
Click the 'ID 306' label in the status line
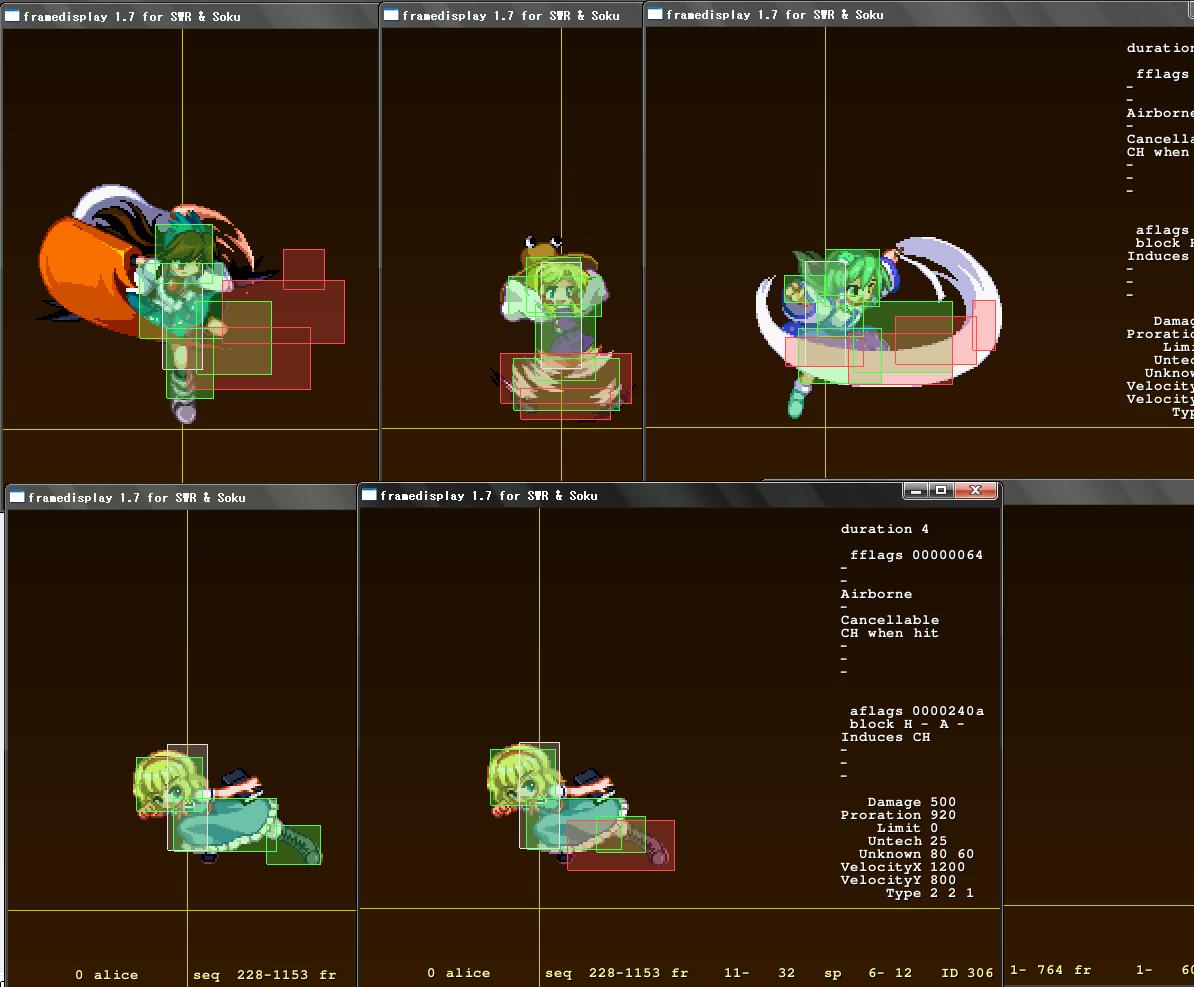967,973
